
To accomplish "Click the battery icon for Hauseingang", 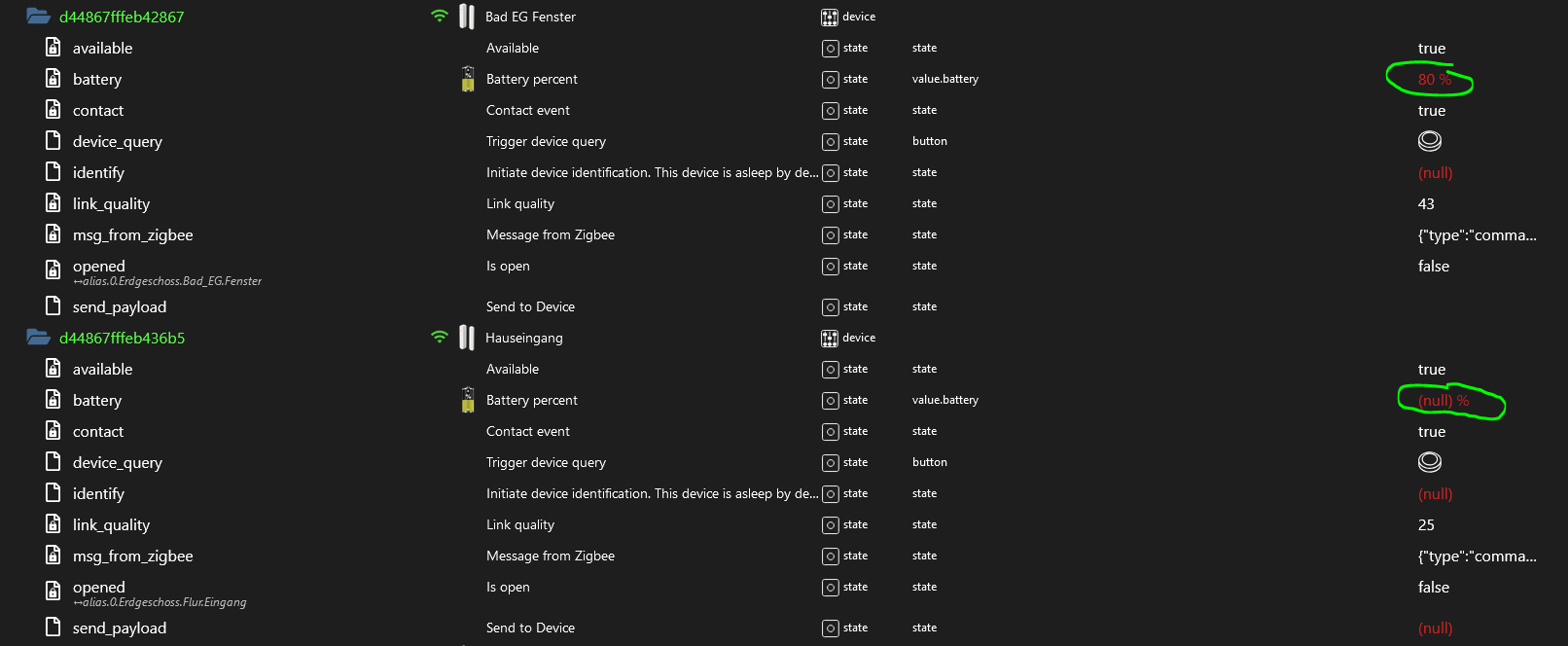I will 468,400.
